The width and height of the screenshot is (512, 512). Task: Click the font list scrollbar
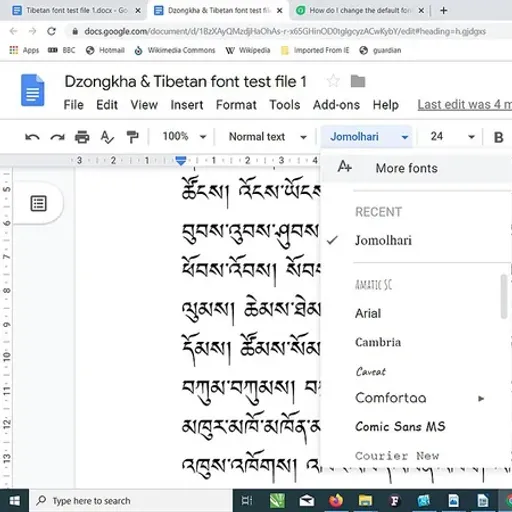click(504, 296)
